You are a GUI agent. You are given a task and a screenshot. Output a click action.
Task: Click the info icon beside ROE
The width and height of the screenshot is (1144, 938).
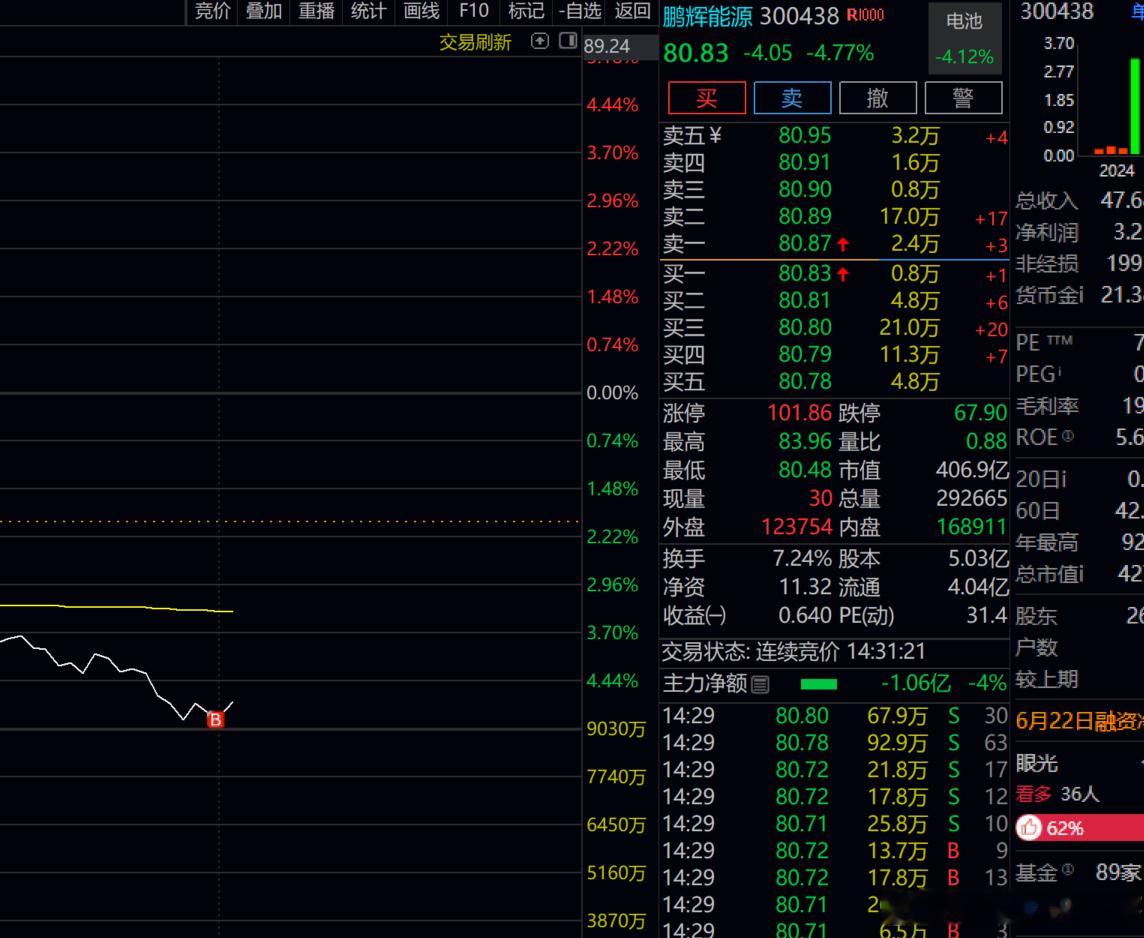click(1067, 436)
